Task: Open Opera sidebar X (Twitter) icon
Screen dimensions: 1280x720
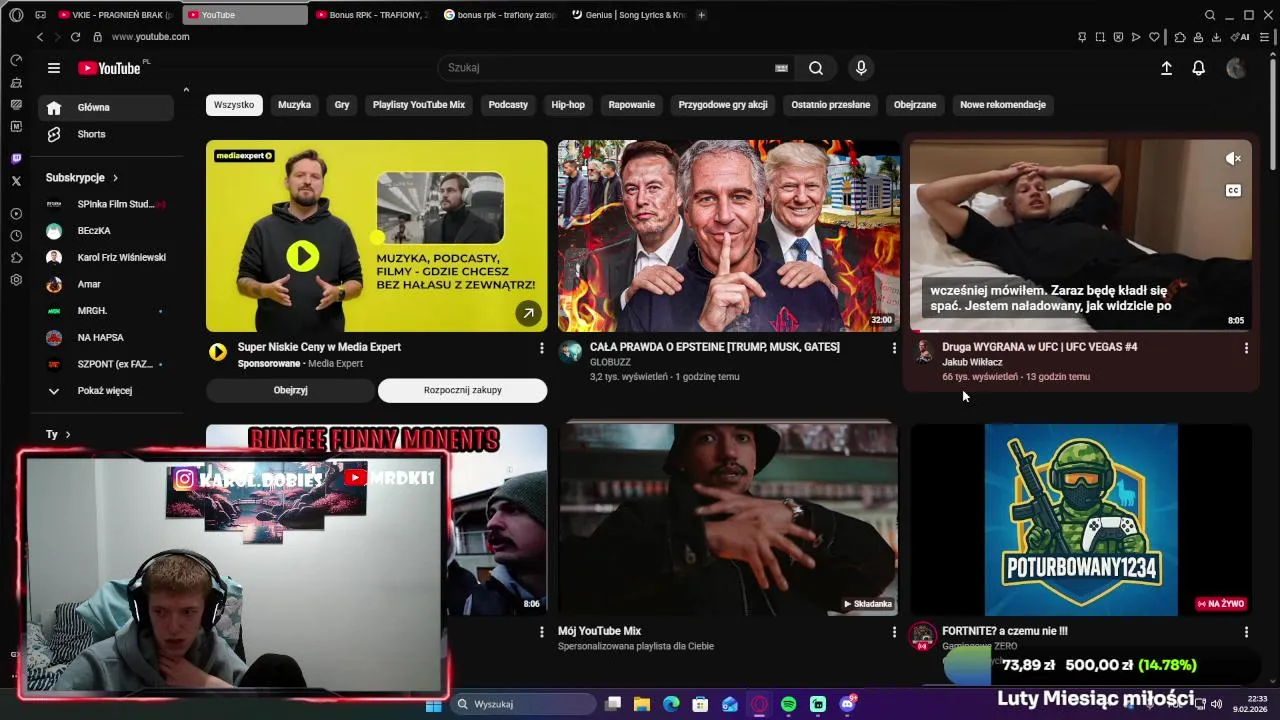Action: pos(16,181)
